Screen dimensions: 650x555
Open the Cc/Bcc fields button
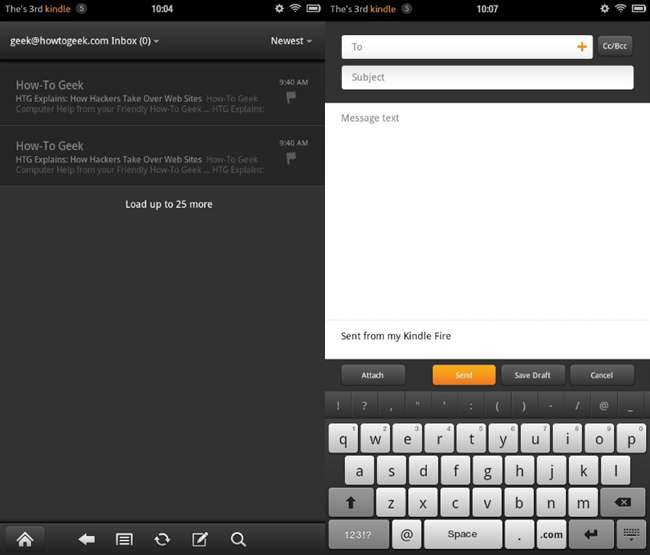click(x=615, y=46)
